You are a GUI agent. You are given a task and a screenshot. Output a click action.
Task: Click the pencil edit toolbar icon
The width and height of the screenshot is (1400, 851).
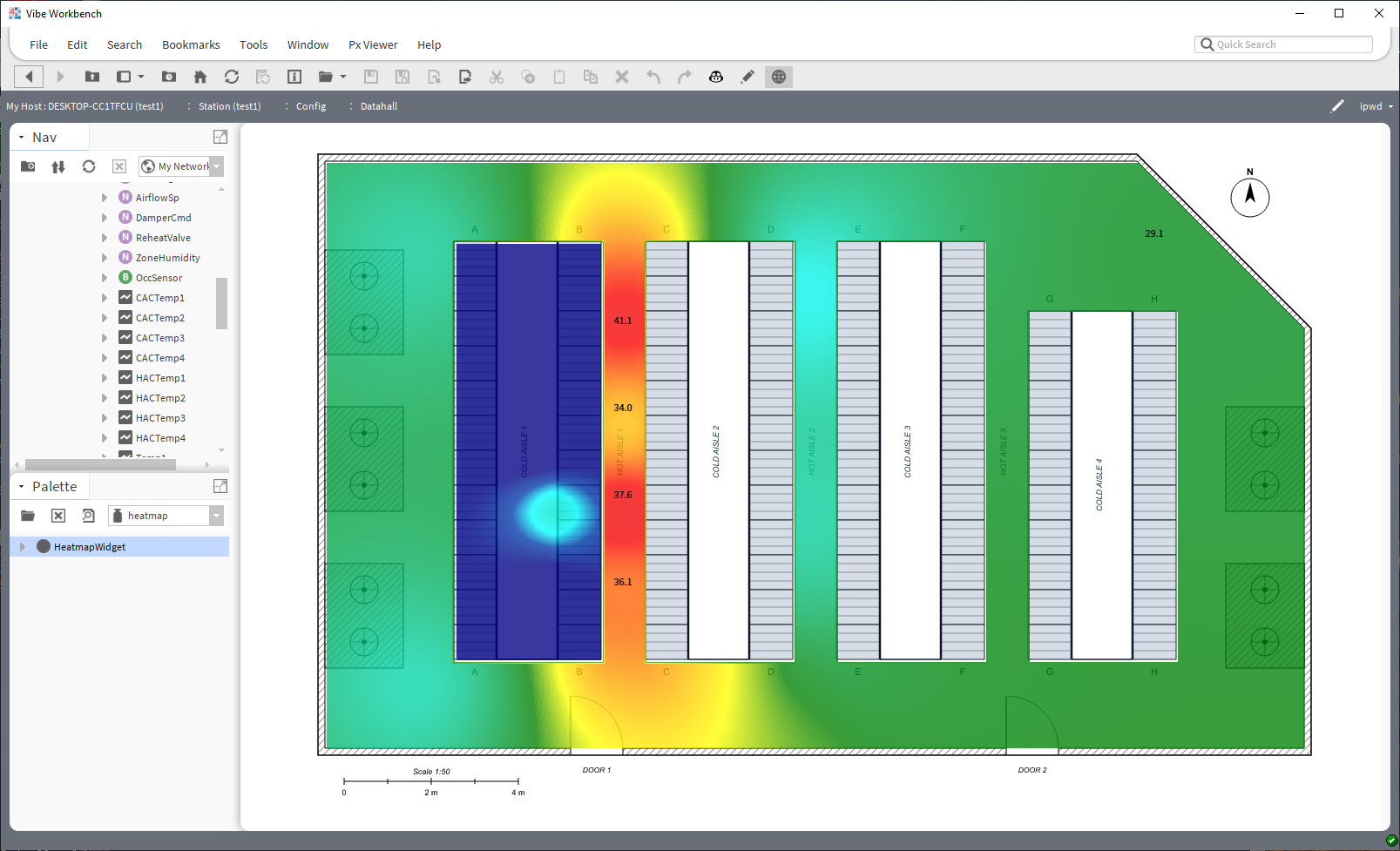tap(747, 77)
